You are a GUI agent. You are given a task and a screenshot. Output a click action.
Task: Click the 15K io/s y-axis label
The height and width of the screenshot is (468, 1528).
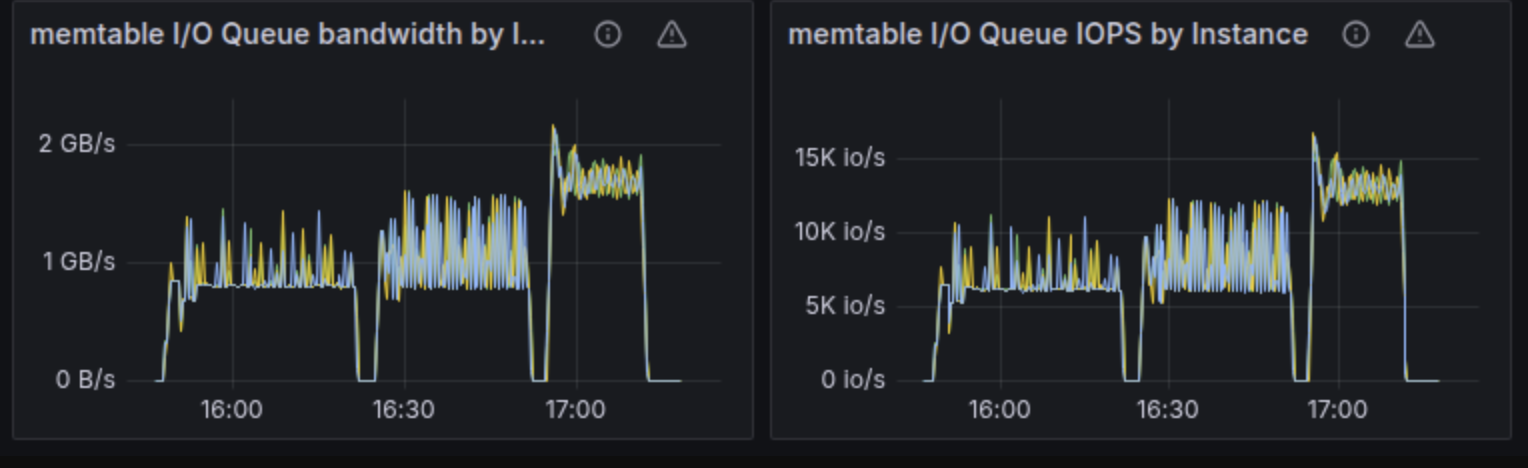pyautogui.click(x=839, y=158)
